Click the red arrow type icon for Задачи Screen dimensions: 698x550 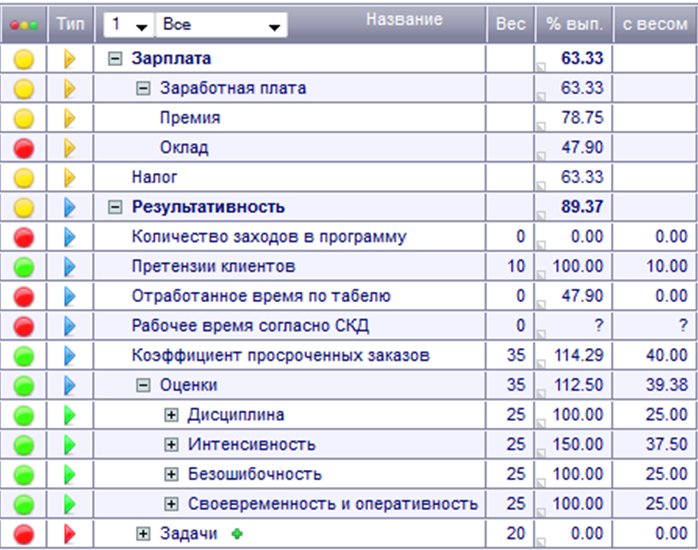[x=69, y=534]
